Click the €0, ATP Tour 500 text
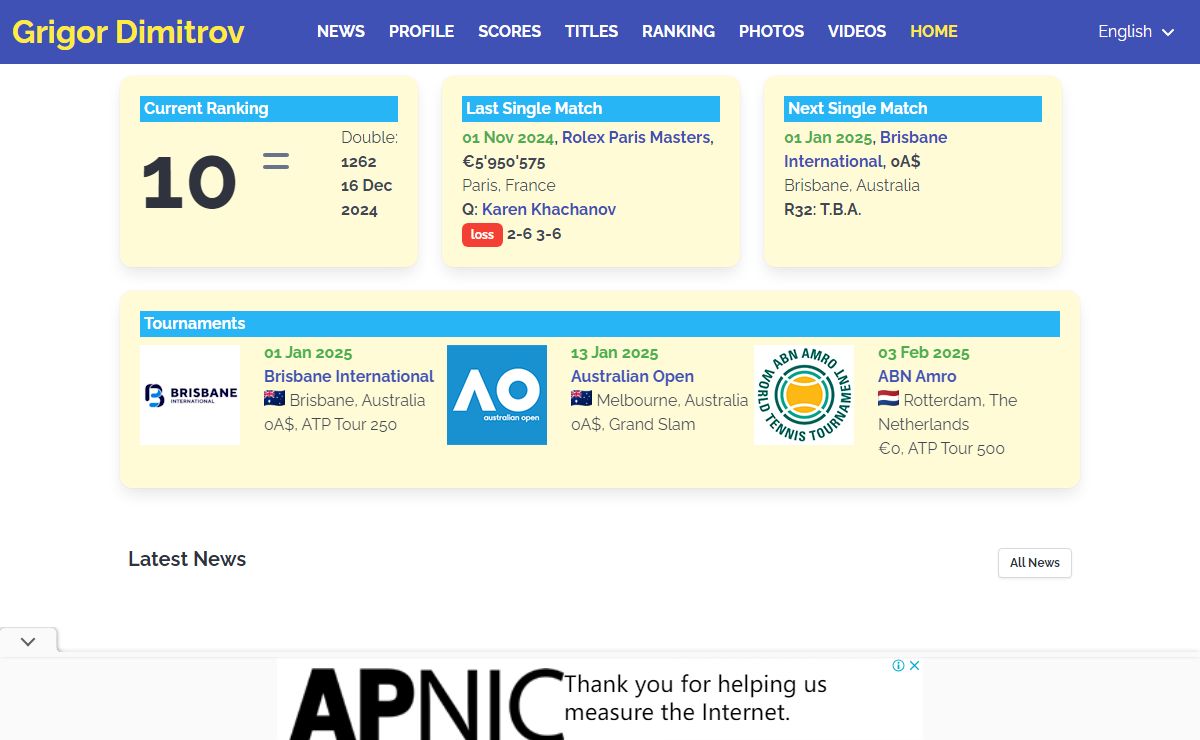Viewport: 1200px width, 740px height. click(x=941, y=448)
